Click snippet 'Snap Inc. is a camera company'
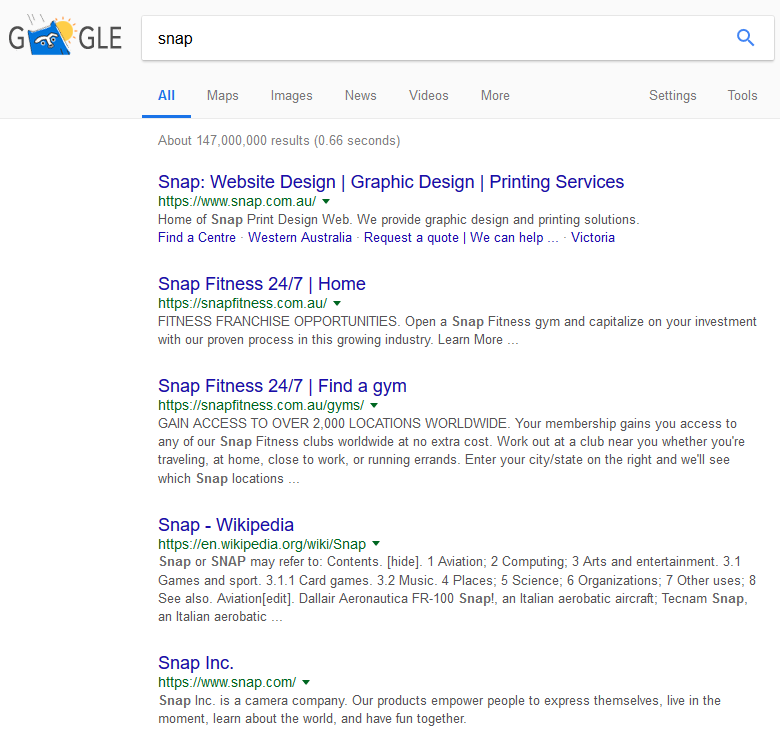The height and width of the screenshot is (731, 780). (439, 710)
